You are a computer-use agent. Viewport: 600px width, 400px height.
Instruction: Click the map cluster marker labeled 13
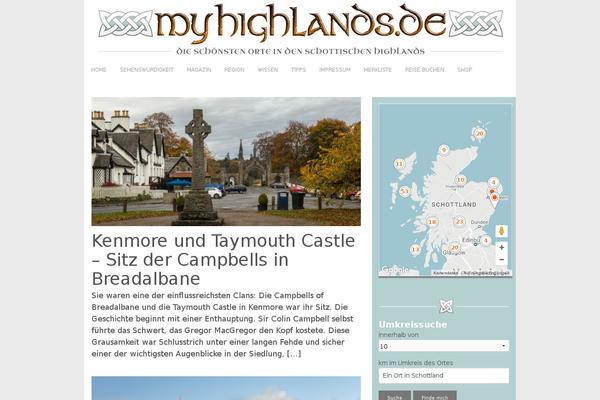(415, 250)
